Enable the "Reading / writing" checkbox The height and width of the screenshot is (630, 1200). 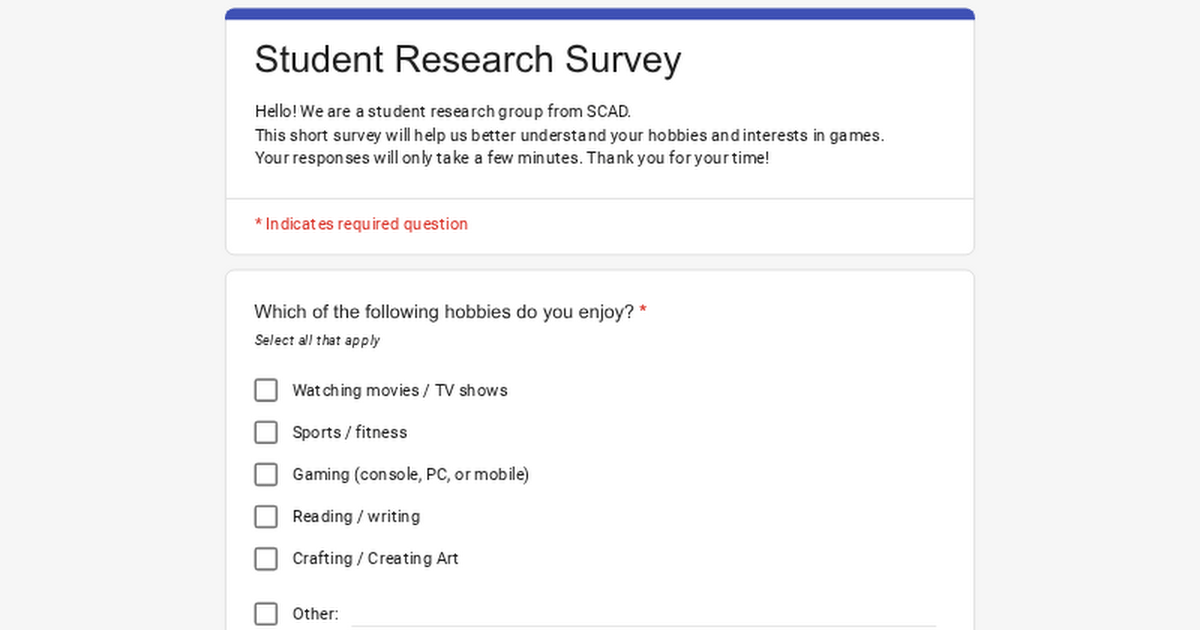coord(266,516)
